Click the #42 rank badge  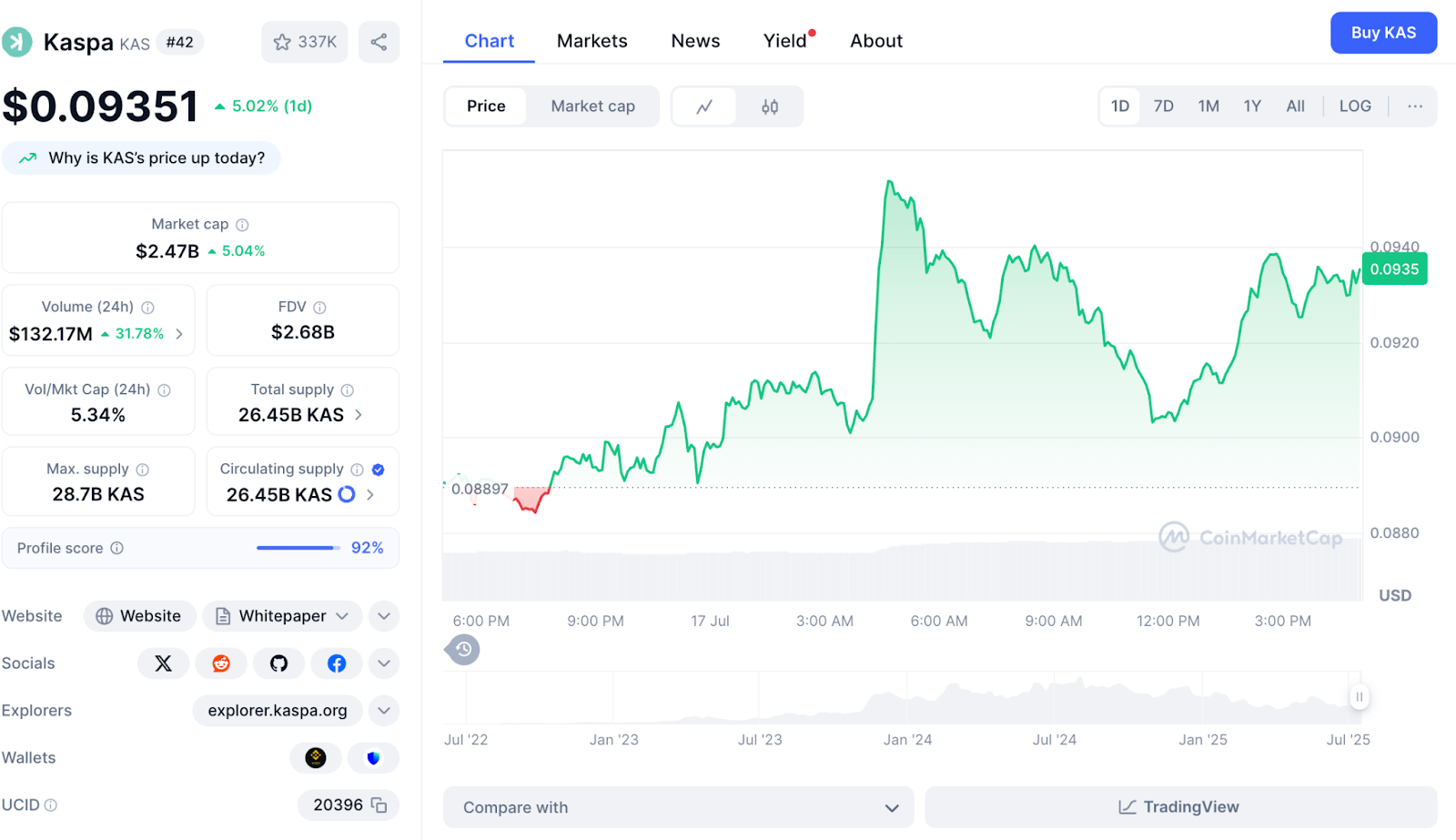tap(179, 42)
